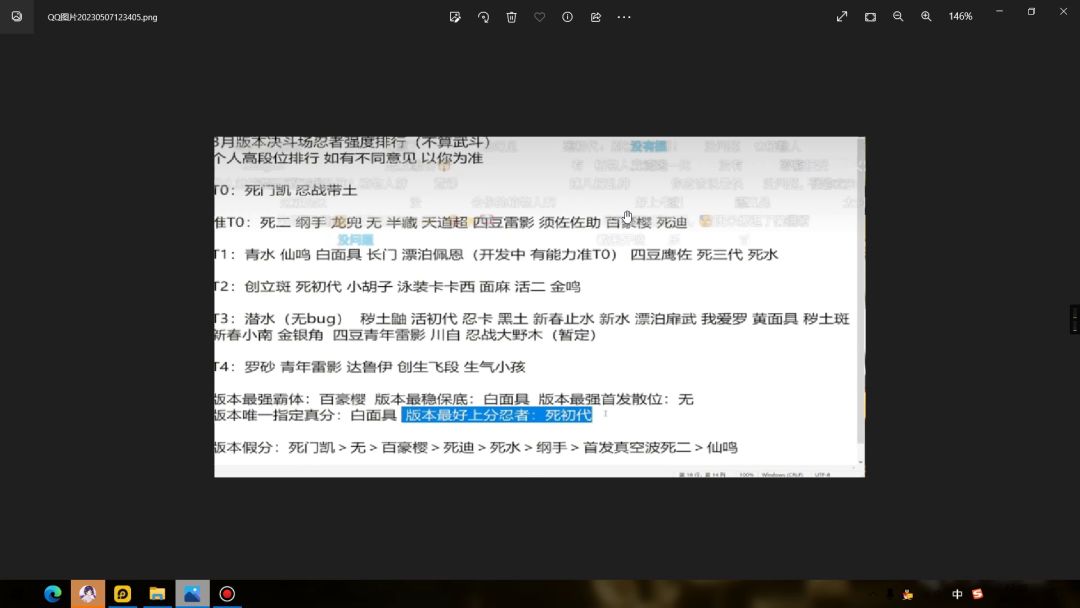Viewport: 1080px width, 608px height.
Task: Open Microsoft Edge from the taskbar
Action: click(x=53, y=594)
